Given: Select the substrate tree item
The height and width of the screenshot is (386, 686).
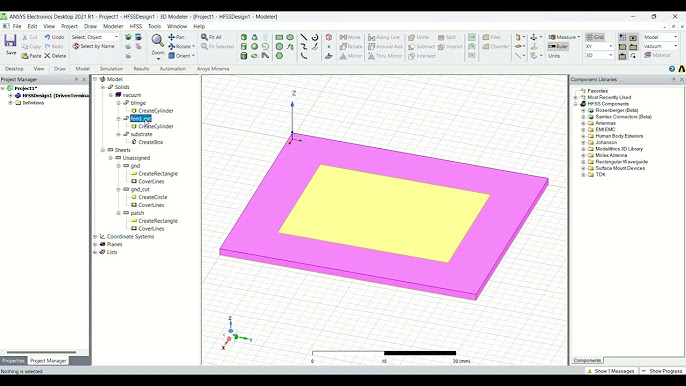Looking at the screenshot, I should [x=141, y=134].
